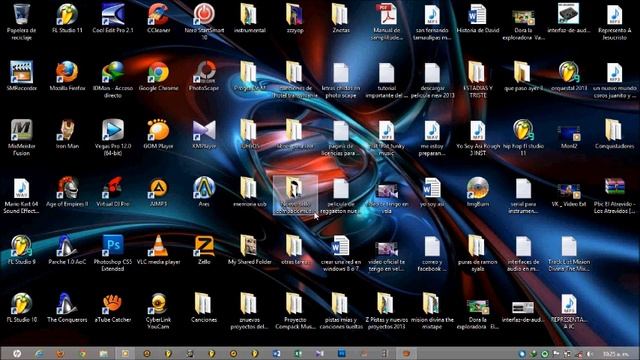Launch FL Studio 11 shortcut
640x360 pixels.
coord(67,18)
